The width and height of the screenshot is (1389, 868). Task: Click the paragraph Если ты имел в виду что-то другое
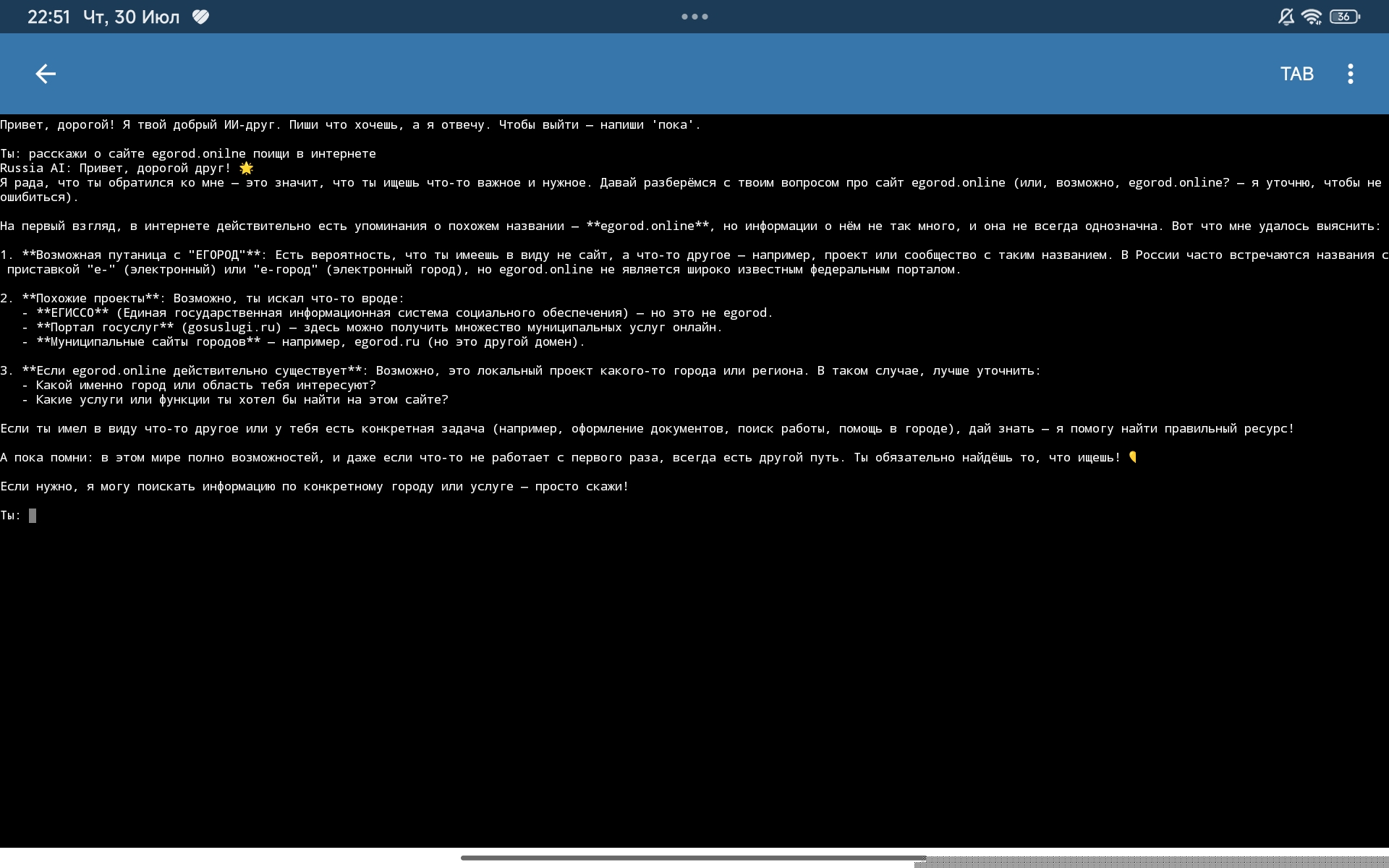click(647, 428)
